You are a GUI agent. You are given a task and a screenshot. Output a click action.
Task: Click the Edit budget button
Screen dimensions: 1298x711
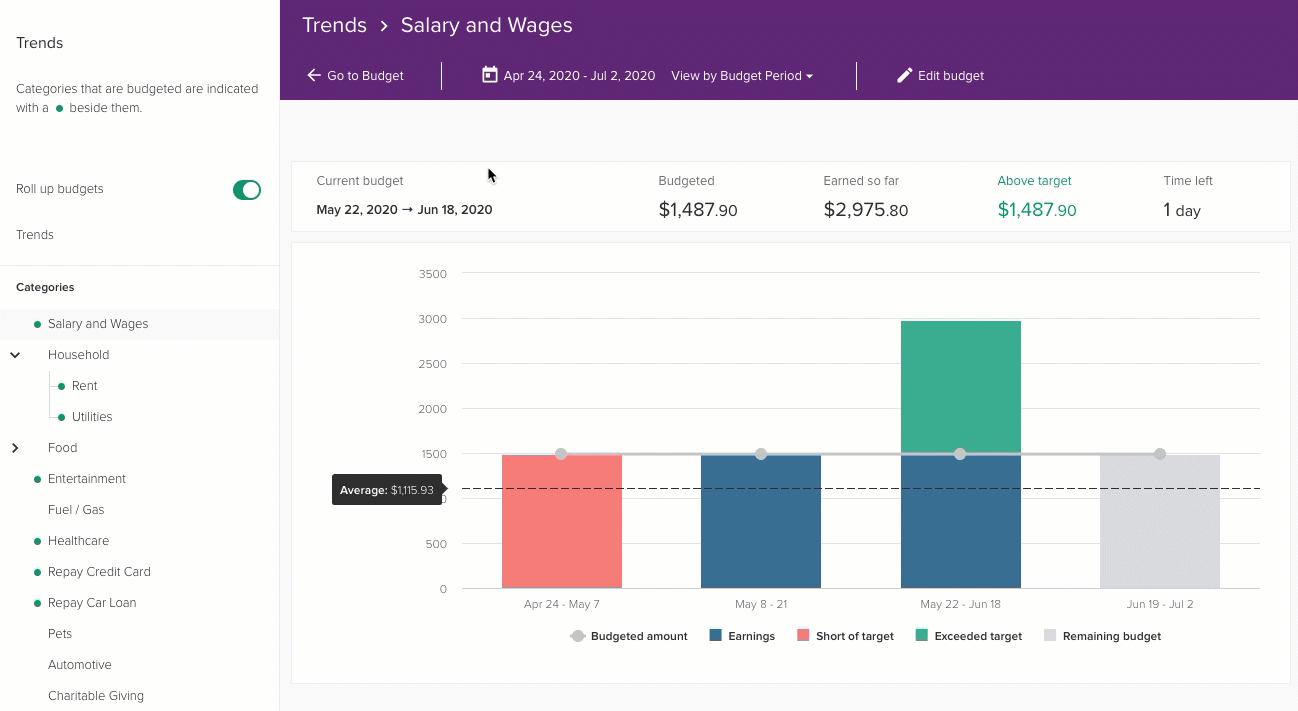pyautogui.click(x=940, y=75)
